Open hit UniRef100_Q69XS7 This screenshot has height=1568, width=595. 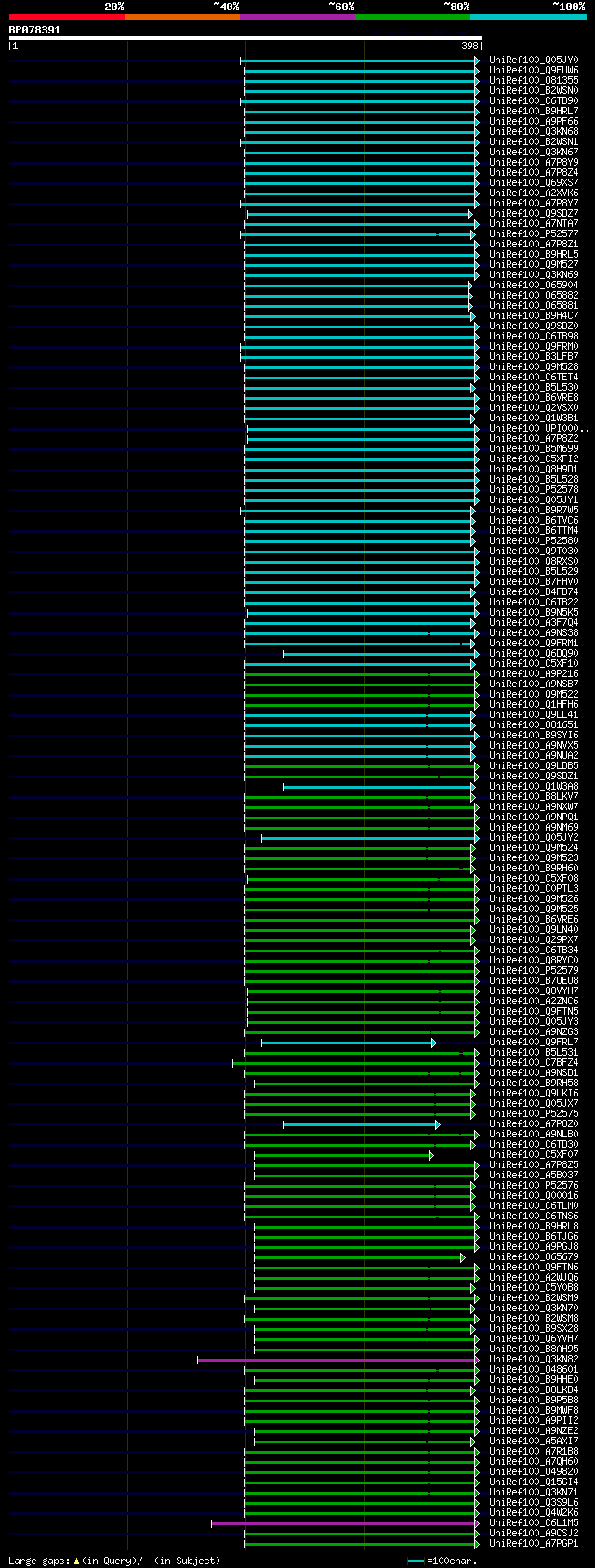[x=534, y=183]
